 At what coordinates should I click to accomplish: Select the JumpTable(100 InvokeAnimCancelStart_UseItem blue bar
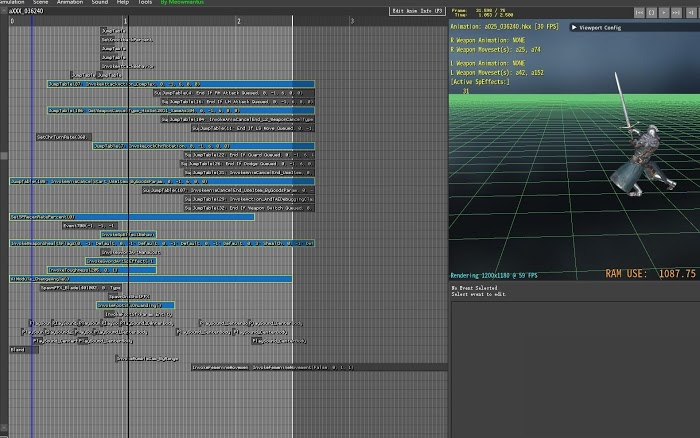click(x=162, y=181)
